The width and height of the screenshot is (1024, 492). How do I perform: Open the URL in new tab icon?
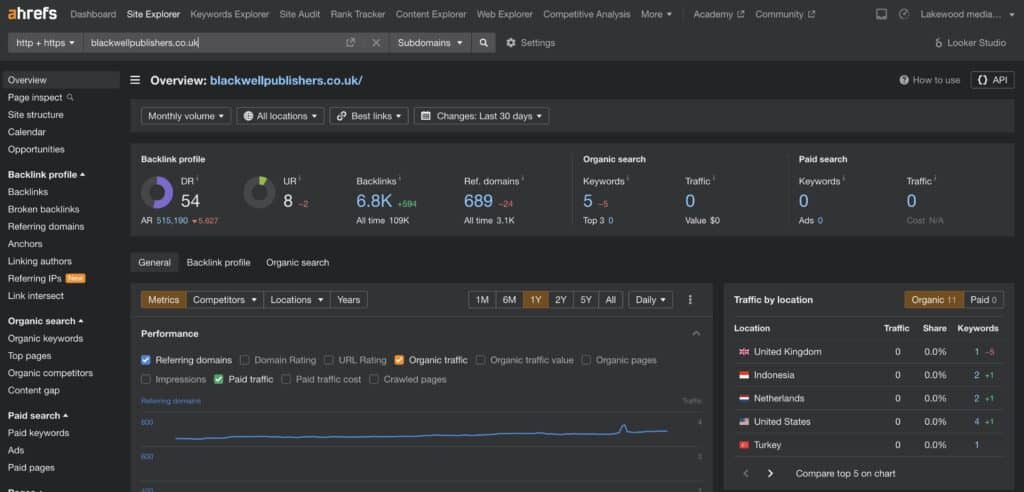351,42
